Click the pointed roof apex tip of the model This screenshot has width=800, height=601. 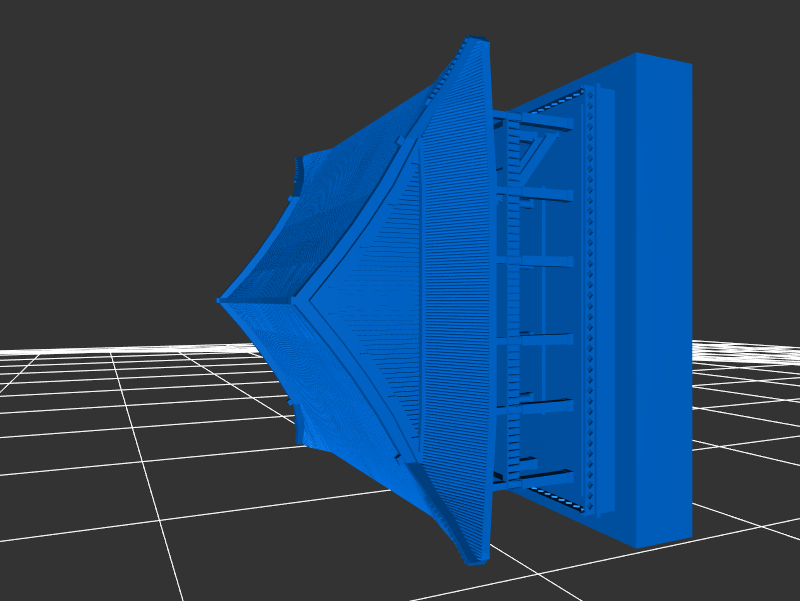(221, 299)
